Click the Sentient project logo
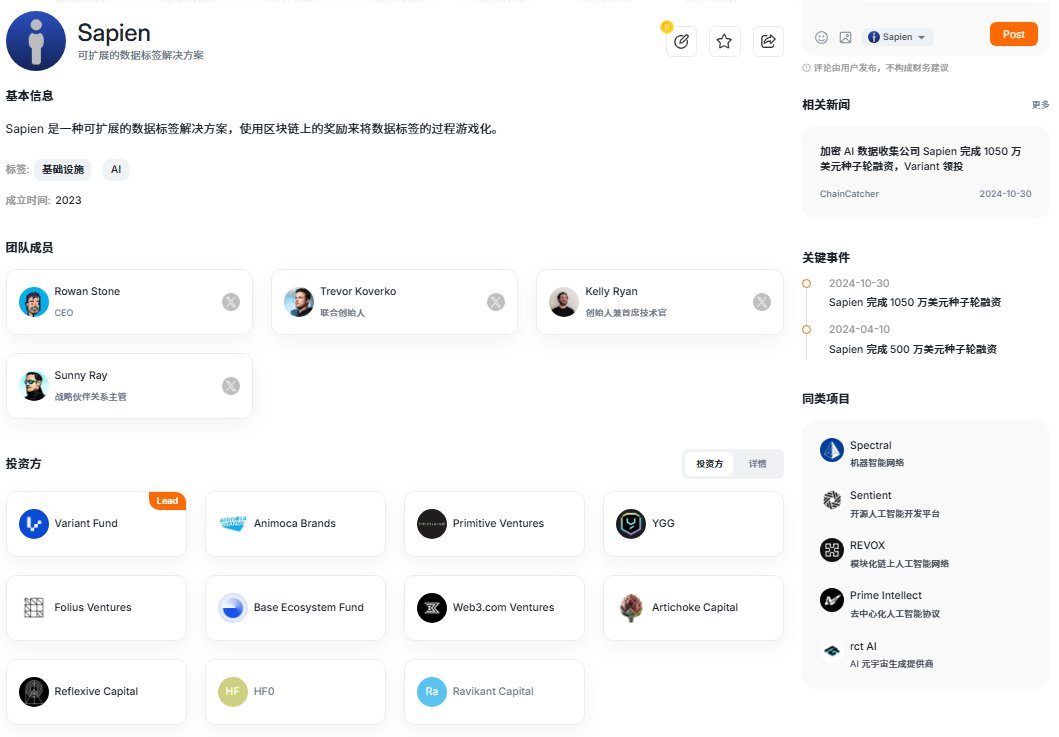Image resolution: width=1059 pixels, height=737 pixels. [832, 500]
